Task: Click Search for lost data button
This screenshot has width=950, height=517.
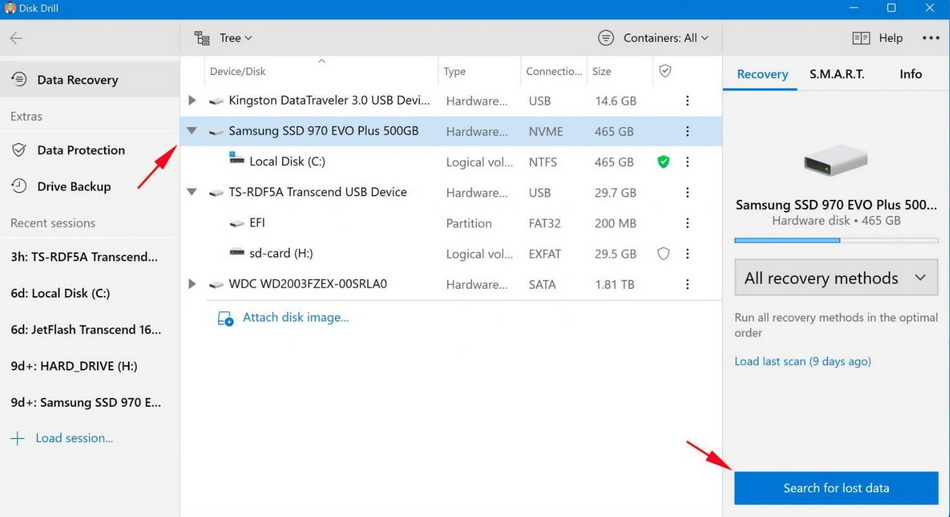Action: [836, 488]
